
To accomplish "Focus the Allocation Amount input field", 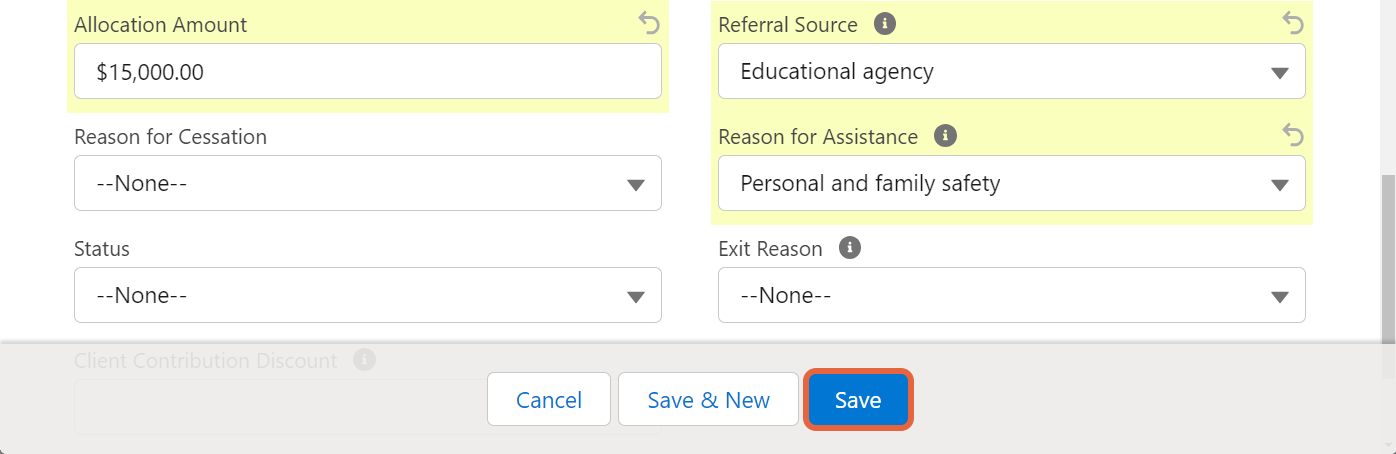I will pos(368,71).
